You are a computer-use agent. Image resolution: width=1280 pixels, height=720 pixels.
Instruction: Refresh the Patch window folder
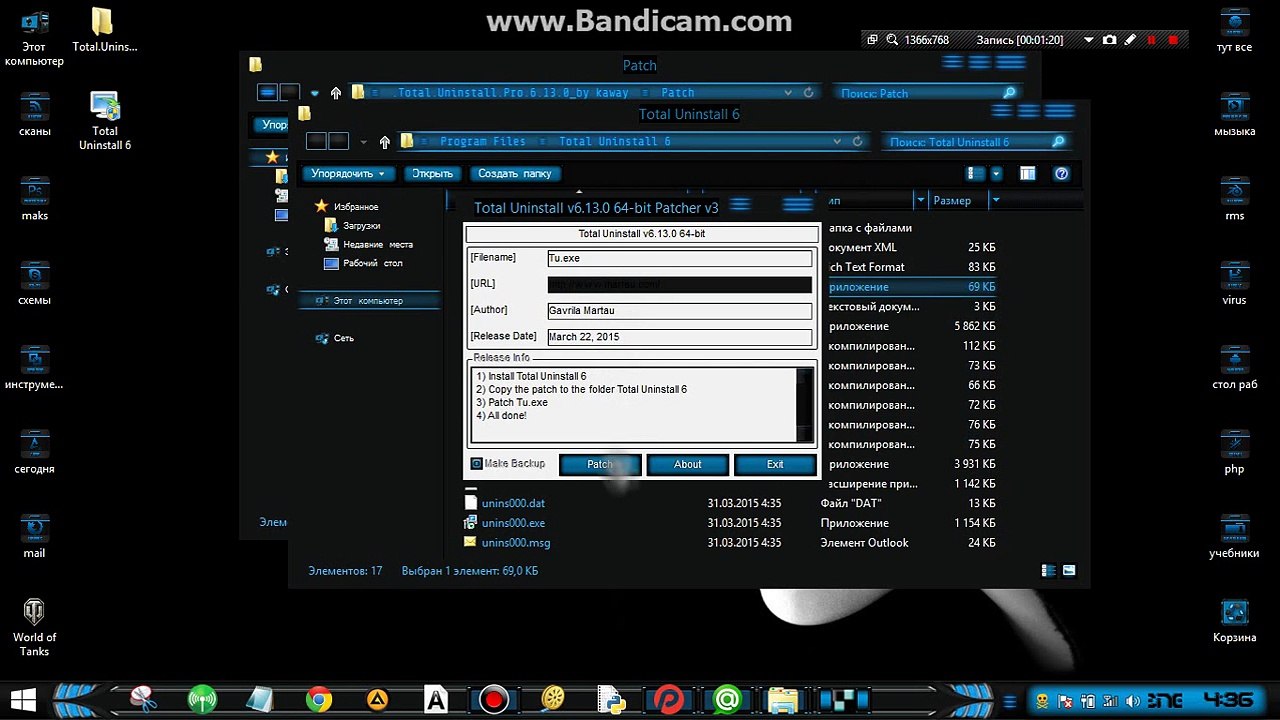click(808, 93)
